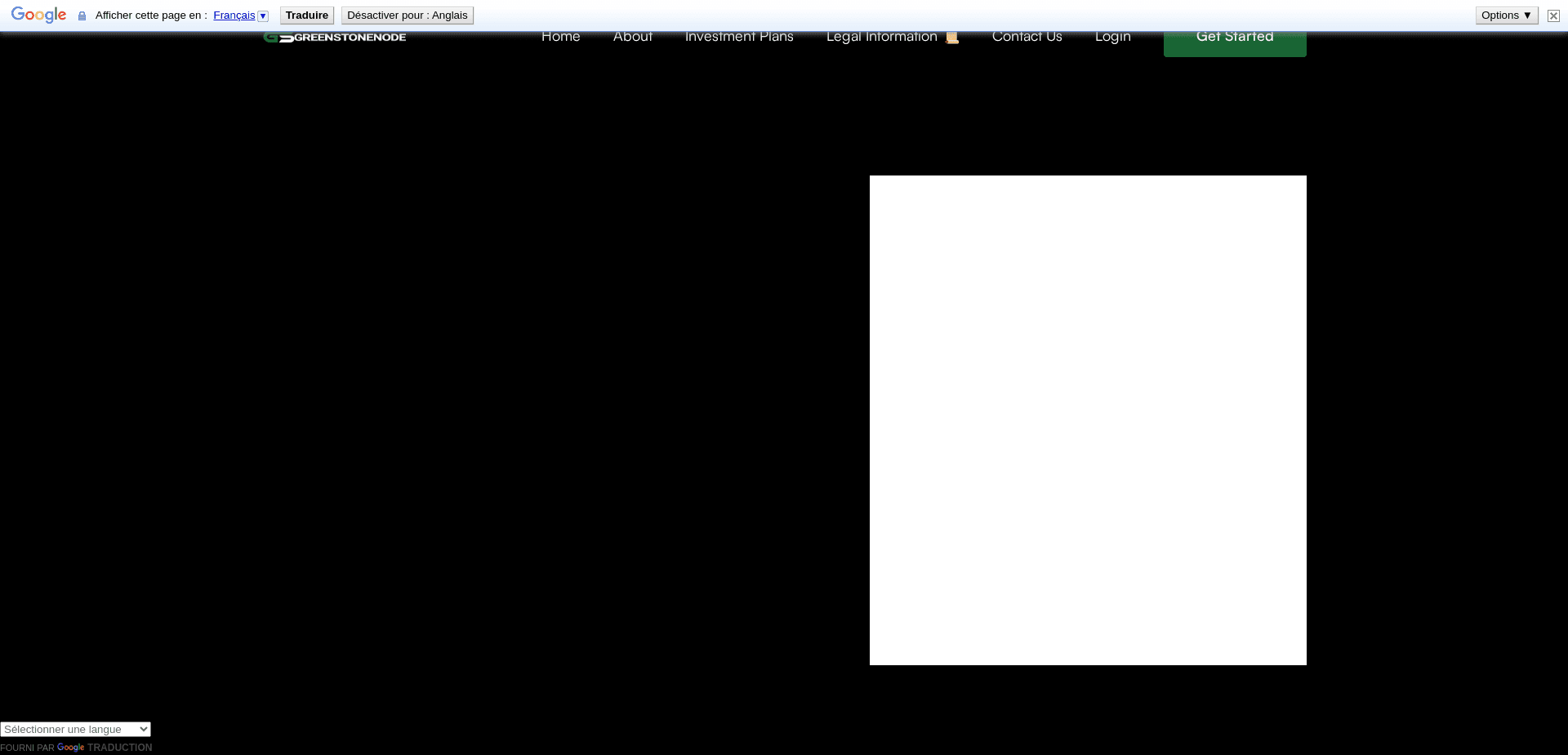Click the padlock icon in the translate bar
Screen dimensions: 1568x755
[81, 16]
